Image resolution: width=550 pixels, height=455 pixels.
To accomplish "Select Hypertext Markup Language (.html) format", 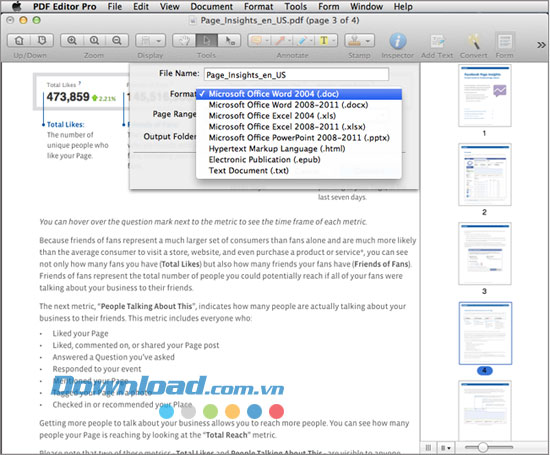I will (299, 148).
